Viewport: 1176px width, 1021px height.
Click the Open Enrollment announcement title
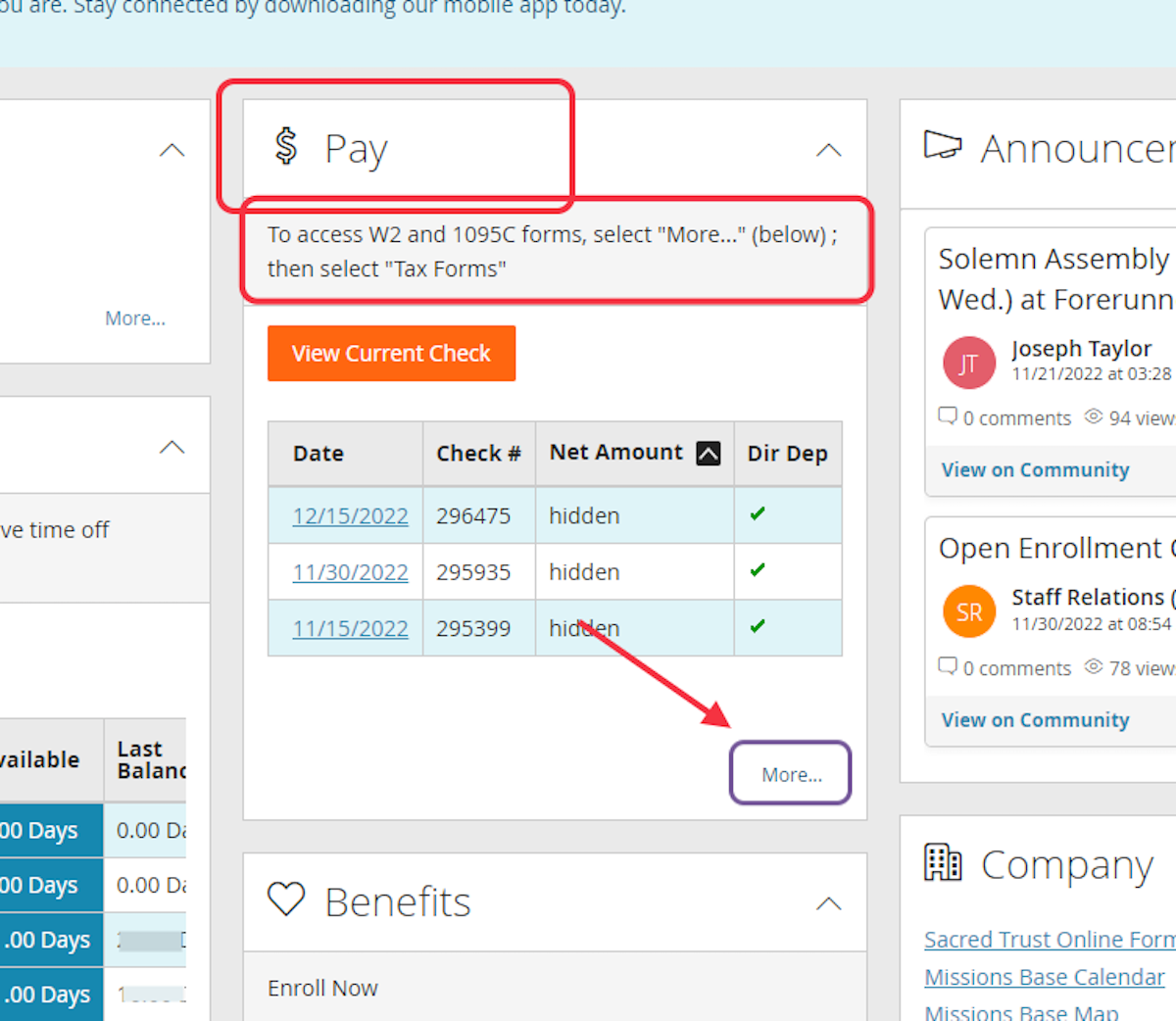point(1056,548)
